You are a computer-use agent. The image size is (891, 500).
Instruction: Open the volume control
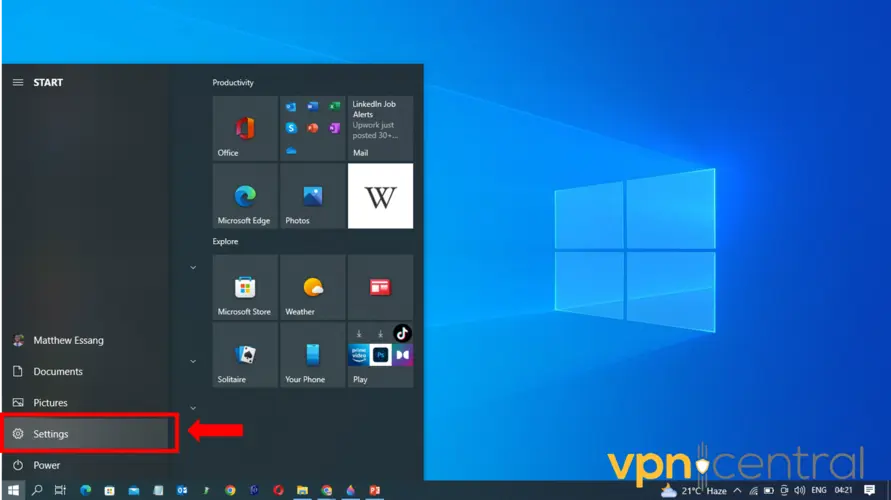coord(800,490)
